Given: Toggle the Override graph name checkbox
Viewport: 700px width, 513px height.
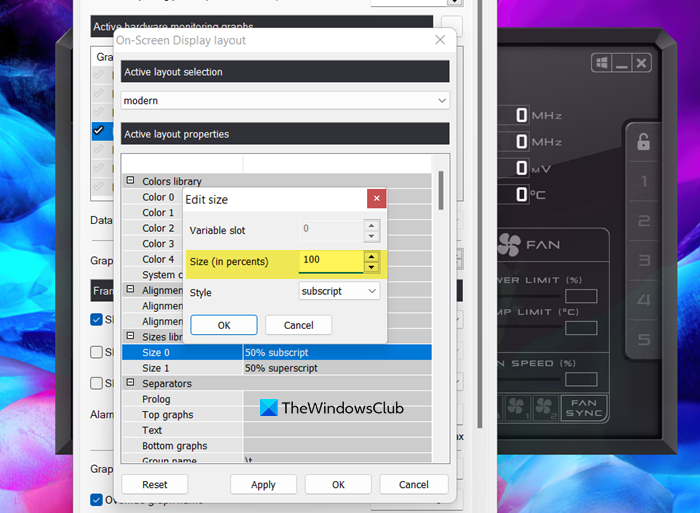Looking at the screenshot, I should tap(96, 500).
